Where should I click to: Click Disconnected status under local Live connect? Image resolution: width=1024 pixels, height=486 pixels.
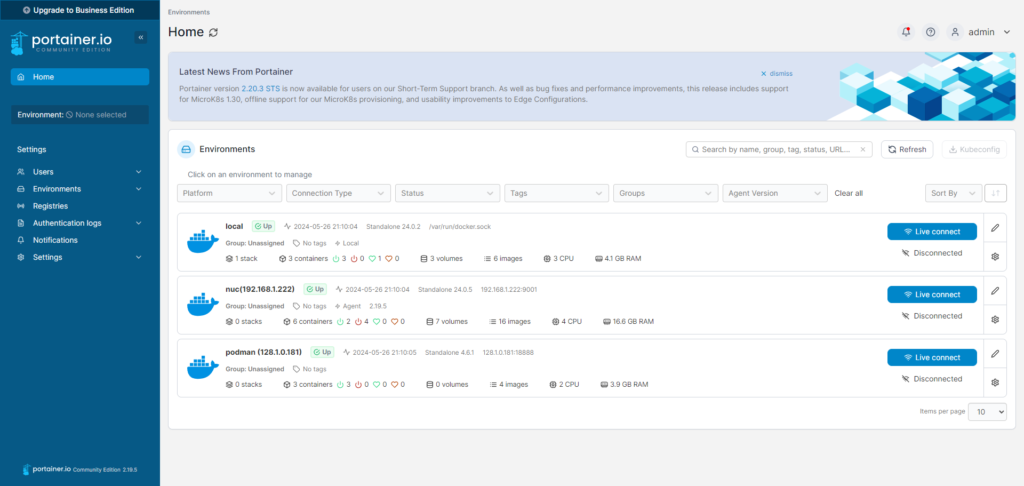(932, 253)
